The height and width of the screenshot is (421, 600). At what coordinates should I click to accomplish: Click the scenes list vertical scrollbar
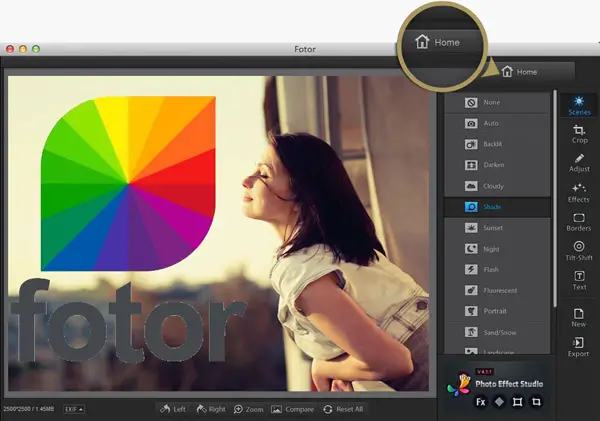click(555, 198)
